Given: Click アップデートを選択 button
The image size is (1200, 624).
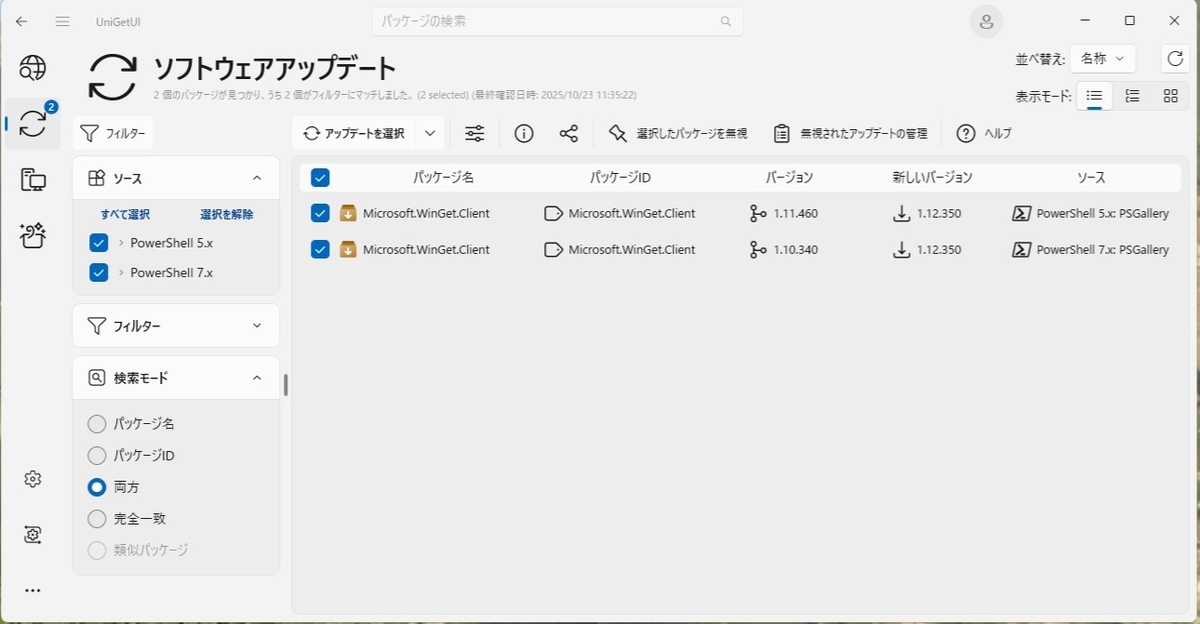Looking at the screenshot, I should (355, 133).
